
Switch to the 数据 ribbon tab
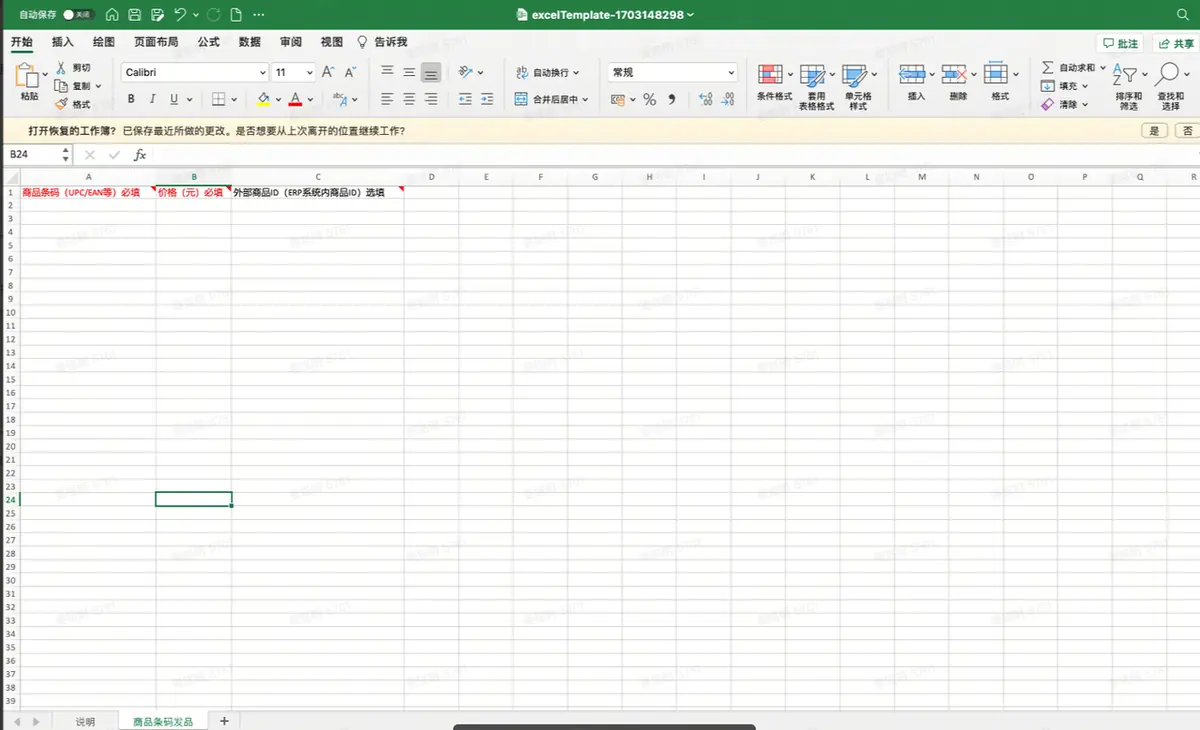pyautogui.click(x=250, y=42)
